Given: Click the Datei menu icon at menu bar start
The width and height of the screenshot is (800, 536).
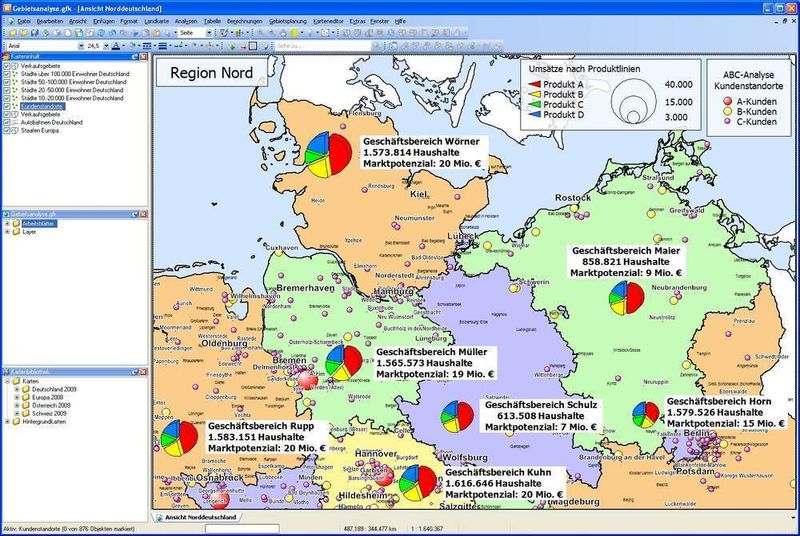Looking at the screenshot, I should coord(11,21).
